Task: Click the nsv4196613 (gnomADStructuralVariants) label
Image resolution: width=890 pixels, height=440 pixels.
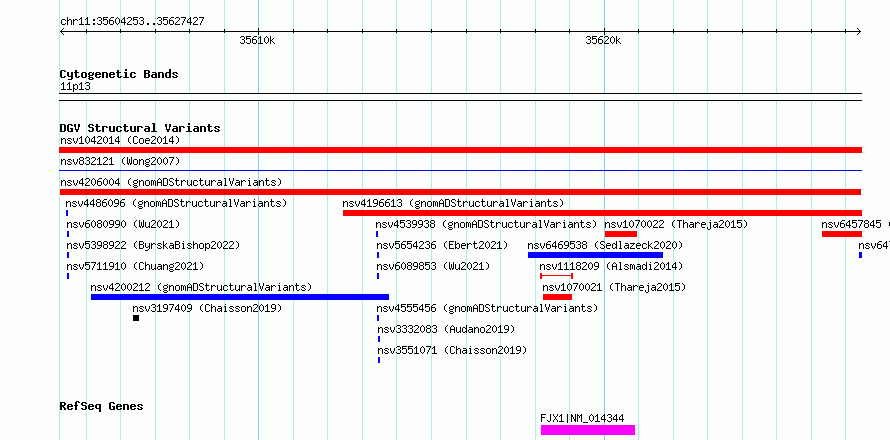Action: point(453,203)
